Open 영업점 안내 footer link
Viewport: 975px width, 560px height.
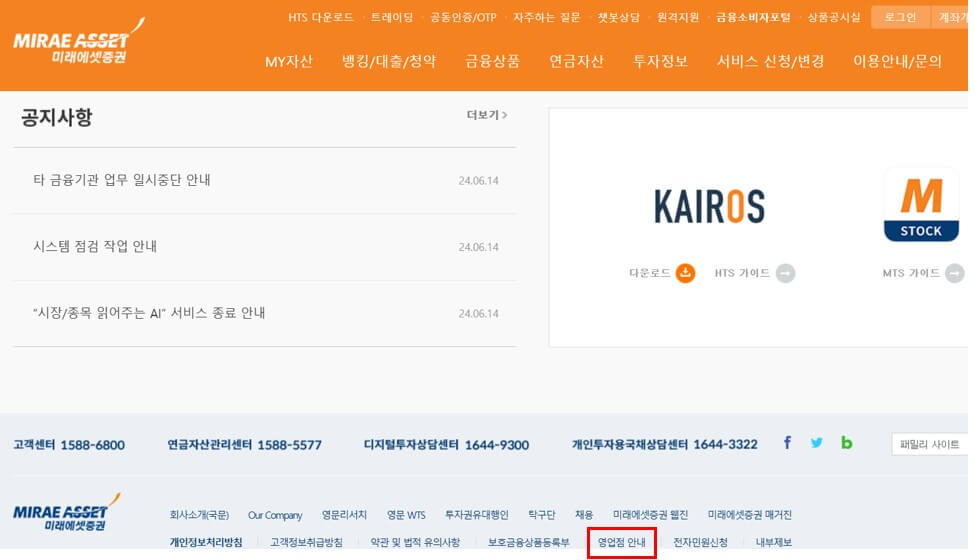622,543
